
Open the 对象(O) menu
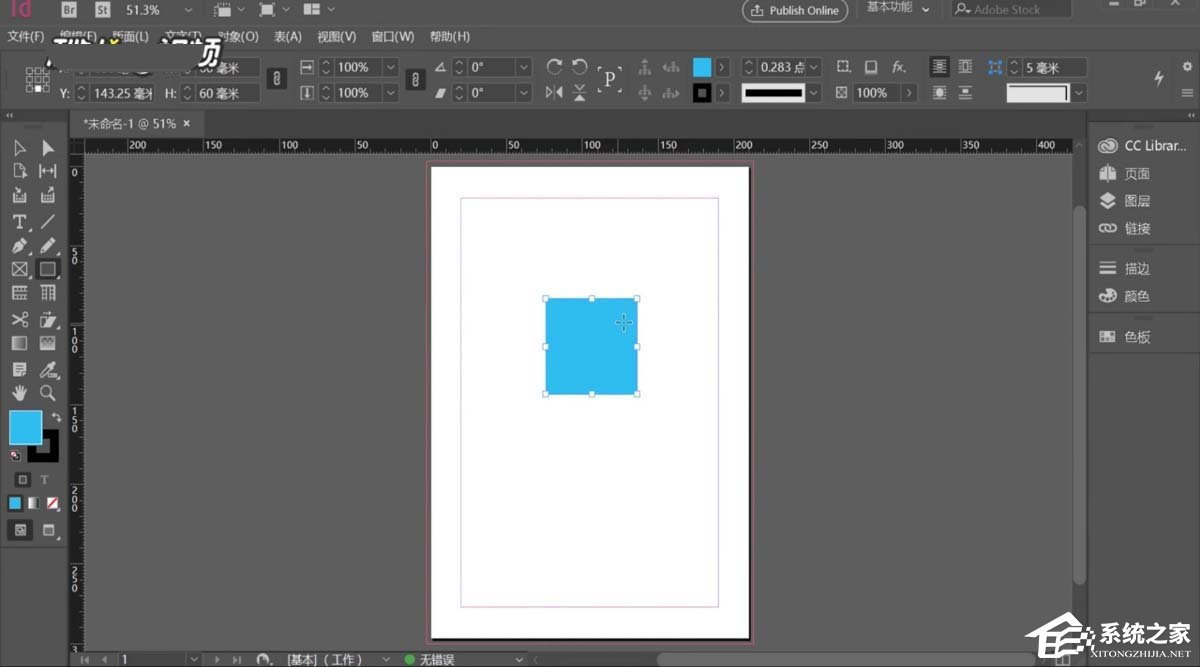pyautogui.click(x=238, y=37)
